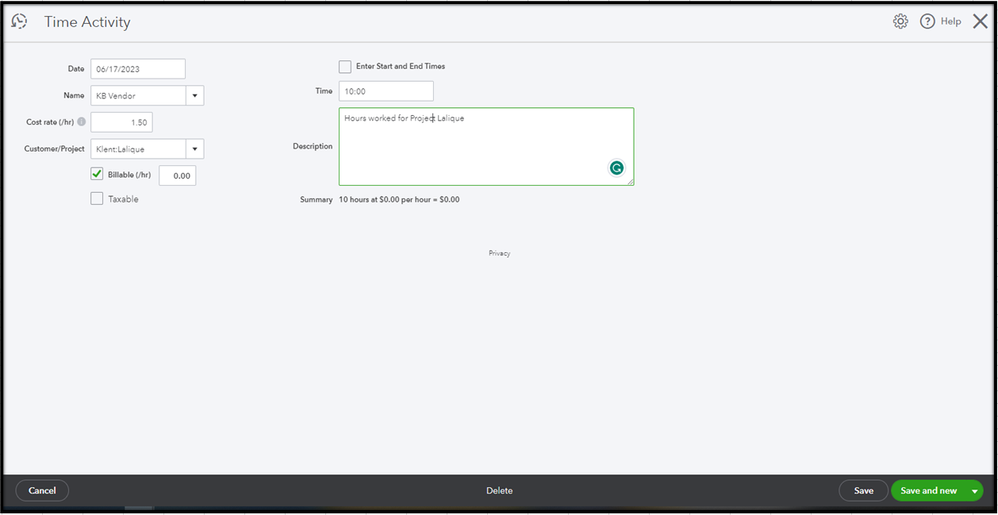Close the Time Activity window

coord(980,22)
